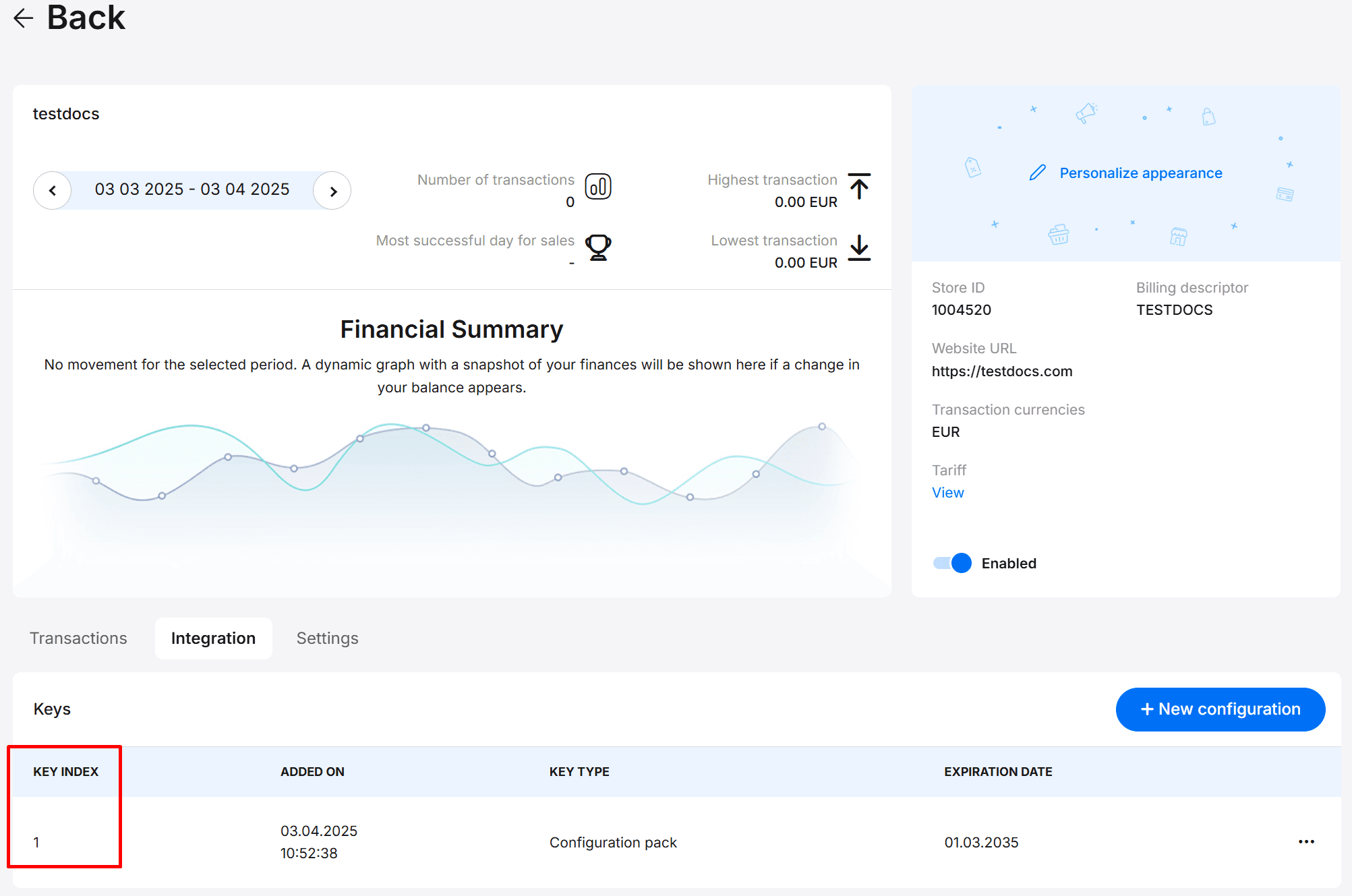View the Tariff details

(x=947, y=493)
